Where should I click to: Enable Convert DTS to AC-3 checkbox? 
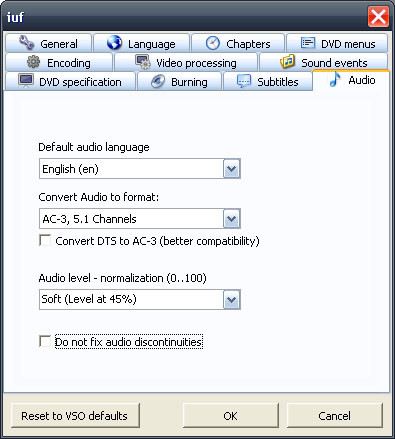pos(45,240)
